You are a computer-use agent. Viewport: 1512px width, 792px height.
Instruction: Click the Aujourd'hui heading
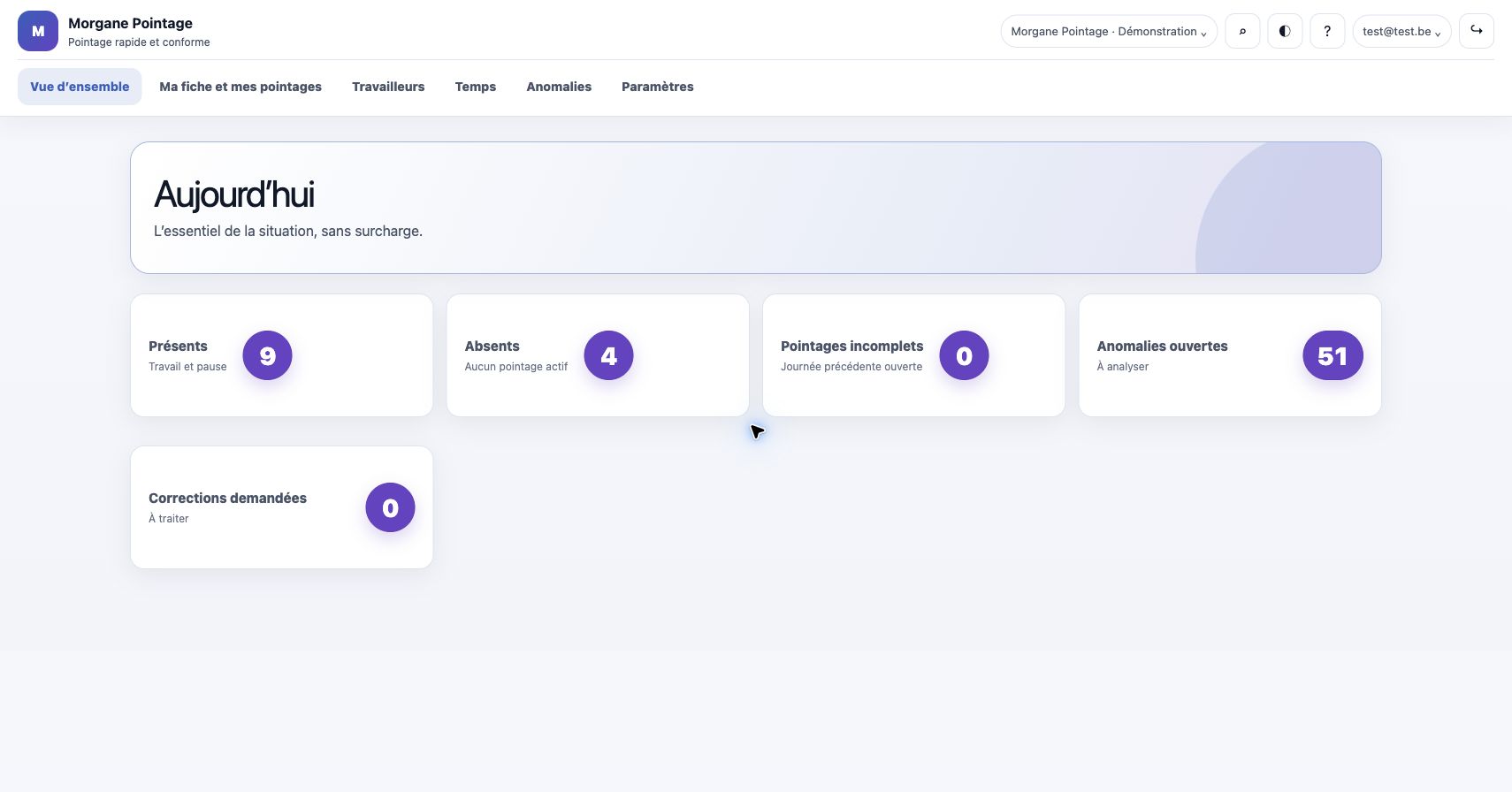point(234,194)
